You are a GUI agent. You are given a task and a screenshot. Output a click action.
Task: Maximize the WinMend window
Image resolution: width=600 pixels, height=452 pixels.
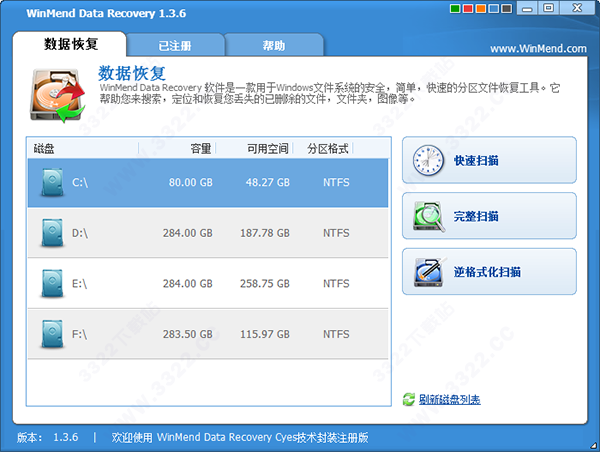pyautogui.click(x=548, y=8)
